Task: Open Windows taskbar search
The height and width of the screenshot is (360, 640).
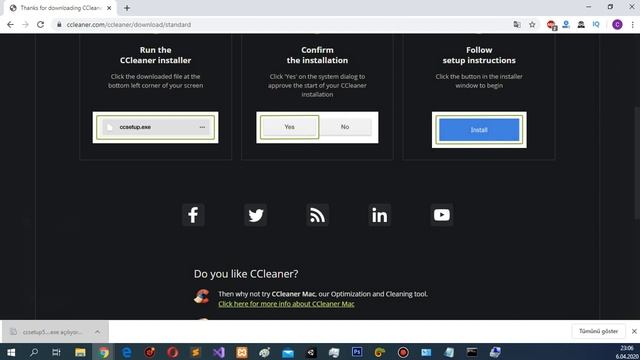Action: tap(34, 352)
